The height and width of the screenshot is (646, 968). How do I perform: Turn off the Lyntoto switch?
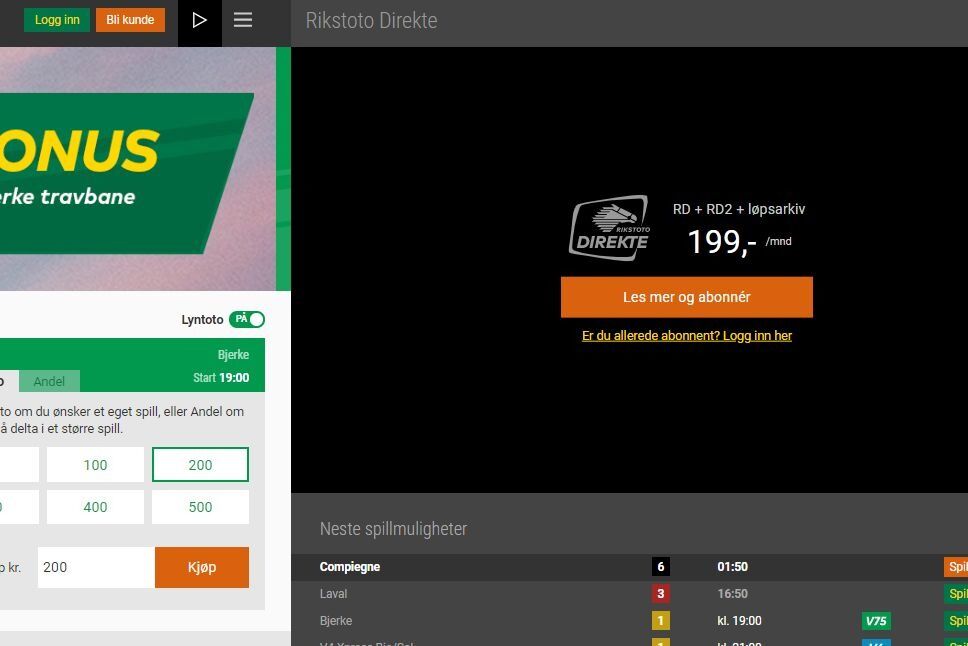click(247, 319)
